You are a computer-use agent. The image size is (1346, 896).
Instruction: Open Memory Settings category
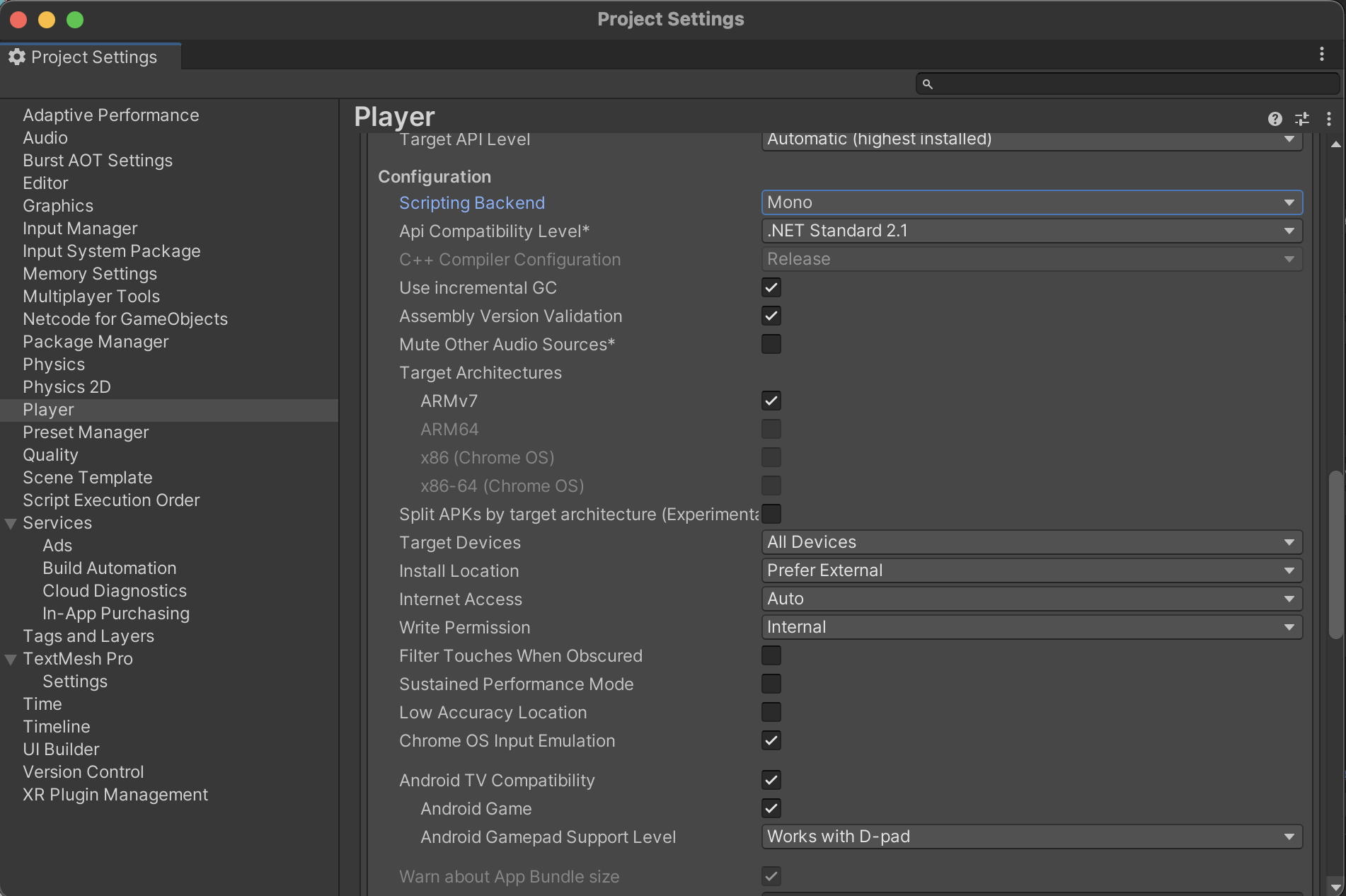(90, 274)
